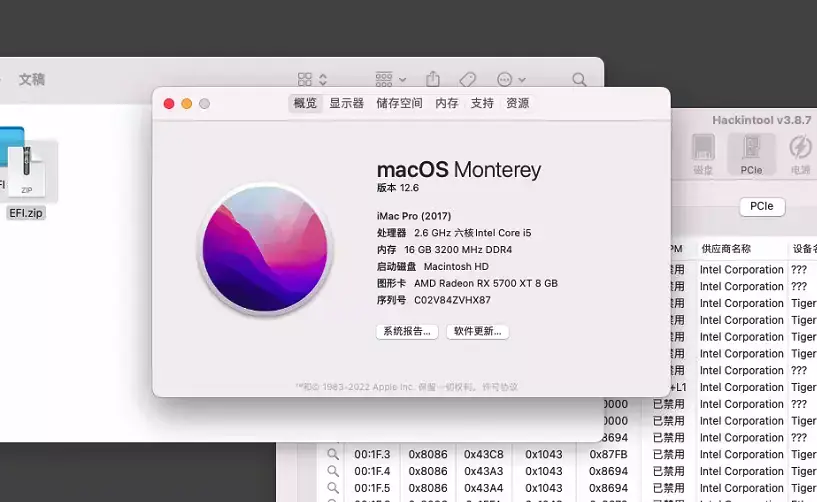The image size is (817, 502).
Task: Click the 供应商名称 column header
Action: pos(726,249)
